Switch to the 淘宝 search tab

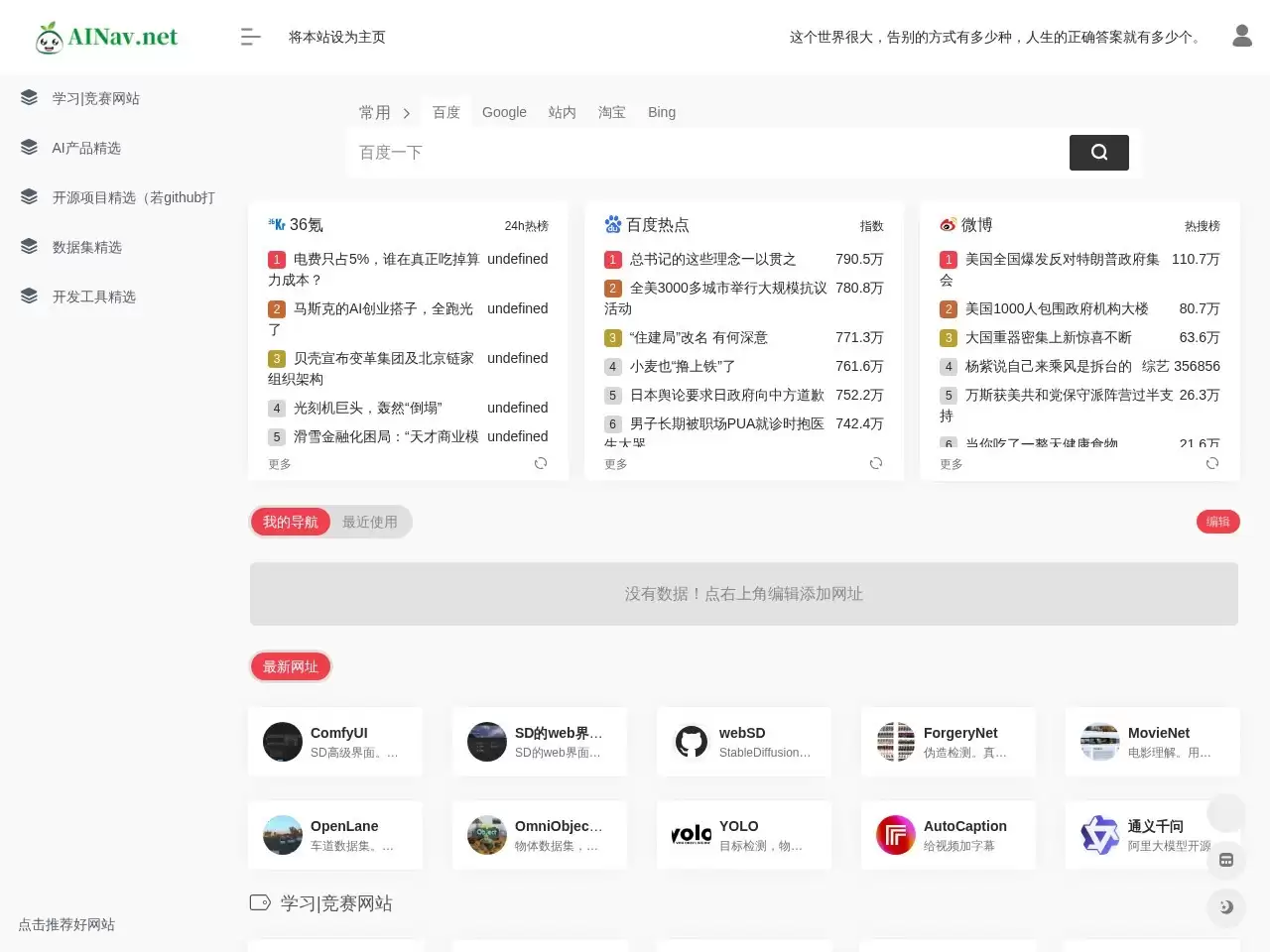tap(611, 112)
